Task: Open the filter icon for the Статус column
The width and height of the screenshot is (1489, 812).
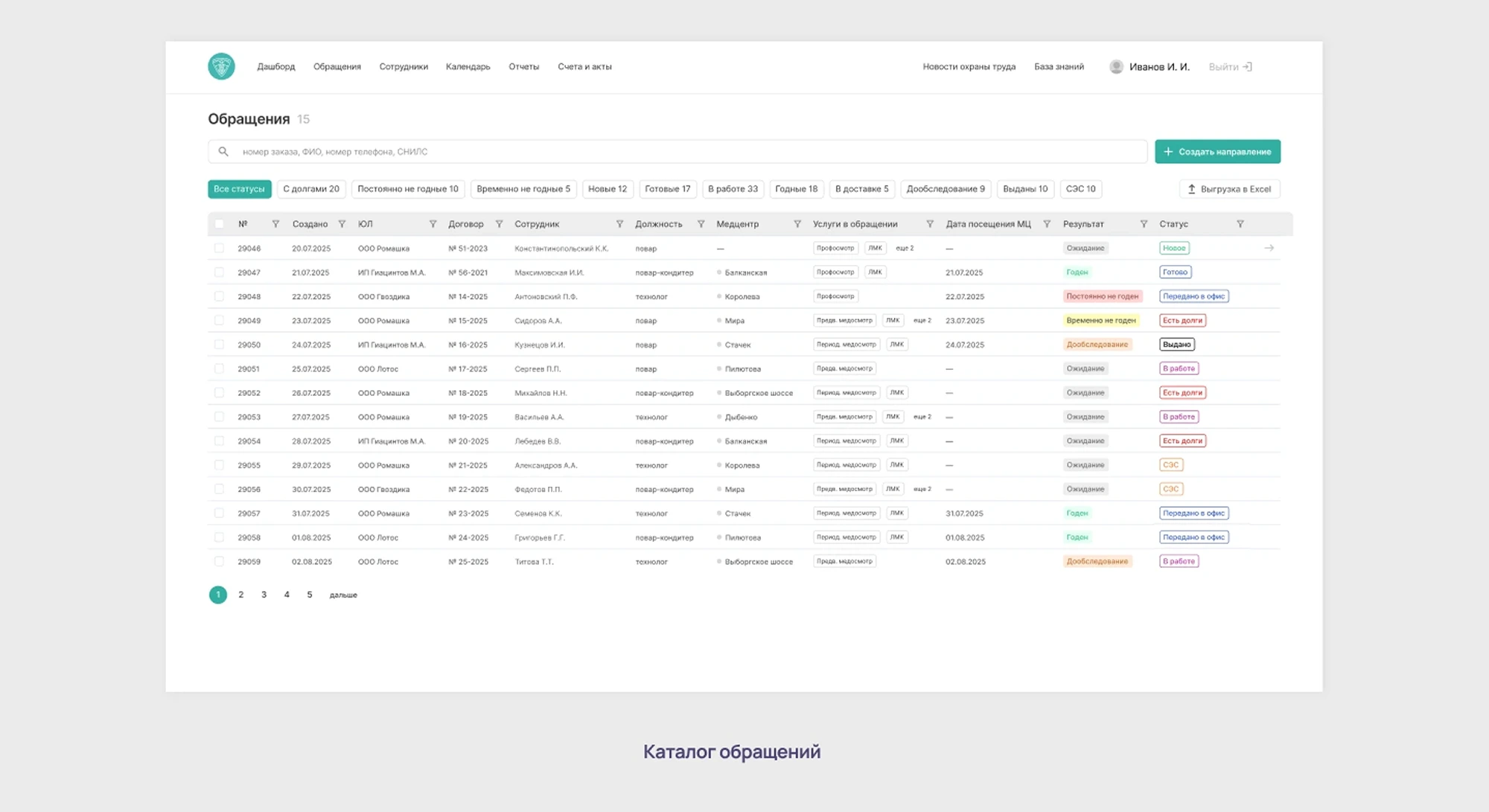Action: (1240, 224)
